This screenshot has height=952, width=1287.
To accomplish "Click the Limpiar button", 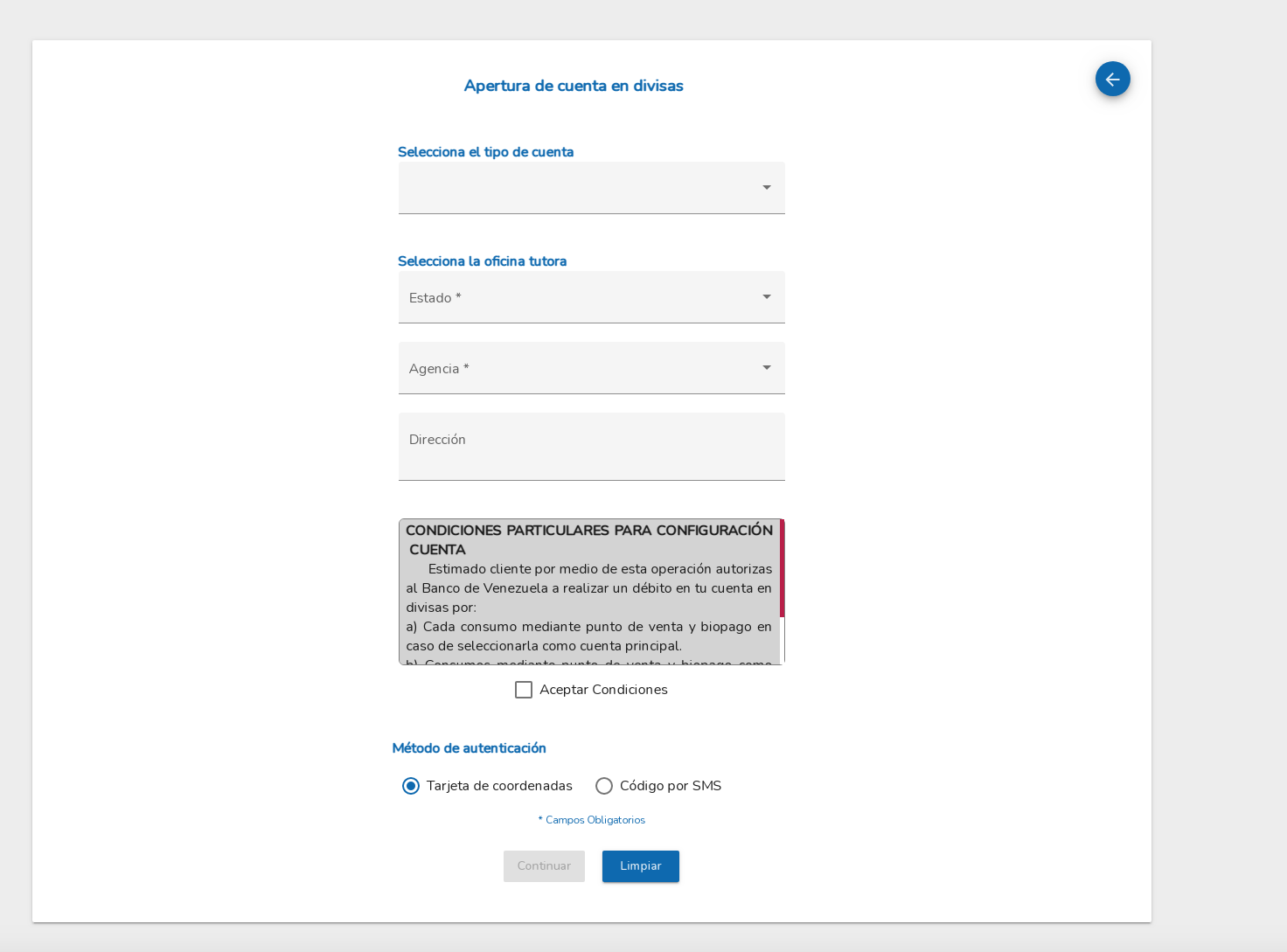I will click(x=640, y=865).
